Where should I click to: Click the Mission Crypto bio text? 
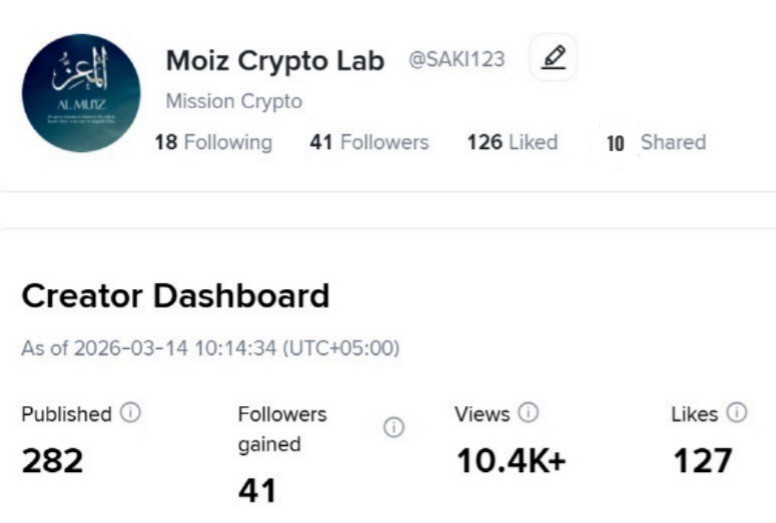coord(234,101)
